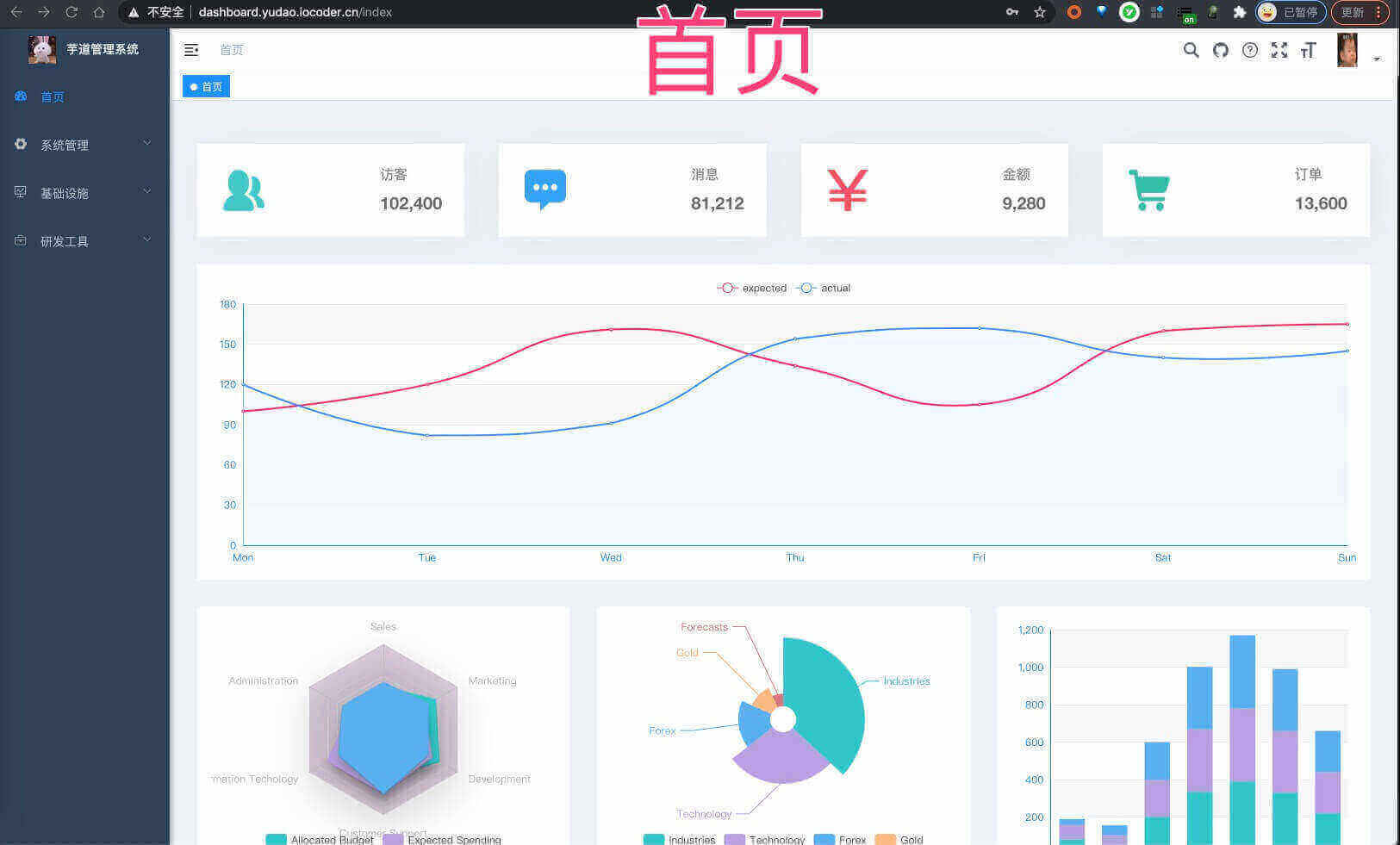
Task: Click the Allocated Budget legend color swatch
Action: click(x=275, y=839)
